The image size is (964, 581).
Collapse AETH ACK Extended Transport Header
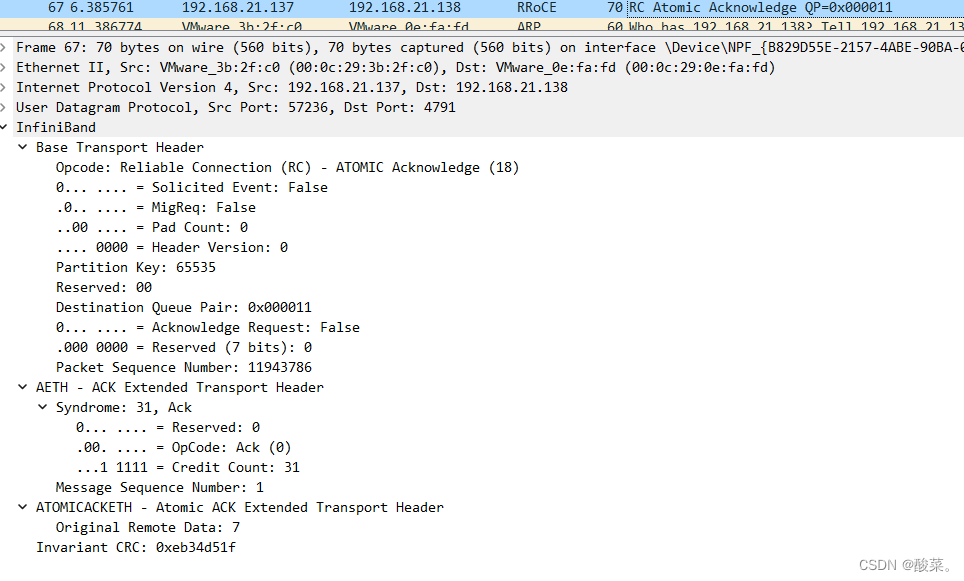point(23,387)
